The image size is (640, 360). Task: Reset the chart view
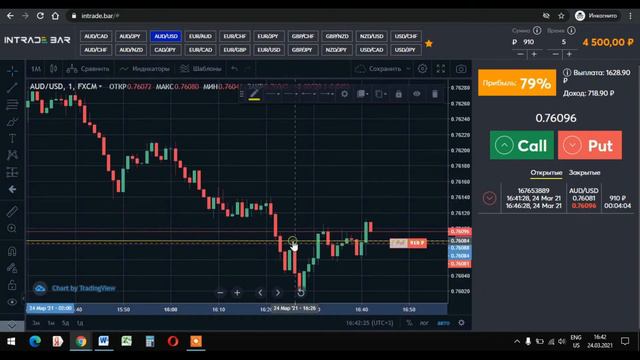click(301, 293)
